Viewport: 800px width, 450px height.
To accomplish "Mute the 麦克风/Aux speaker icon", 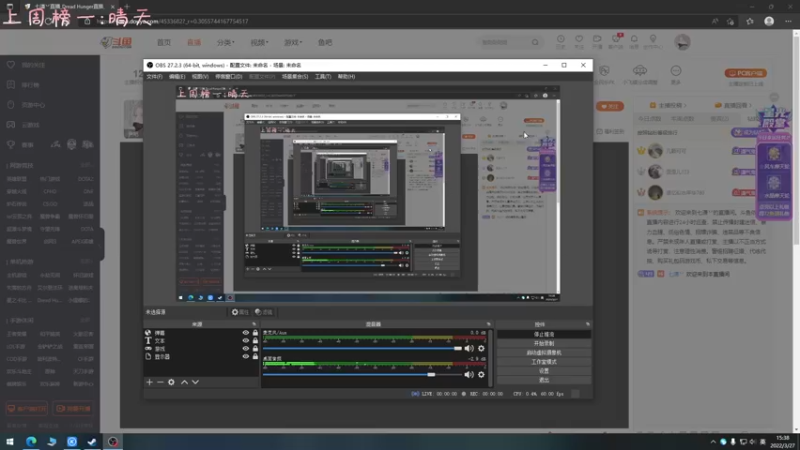I will click(x=469, y=348).
